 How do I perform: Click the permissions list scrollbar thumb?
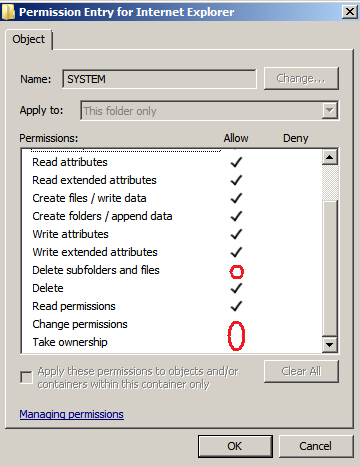point(330,268)
